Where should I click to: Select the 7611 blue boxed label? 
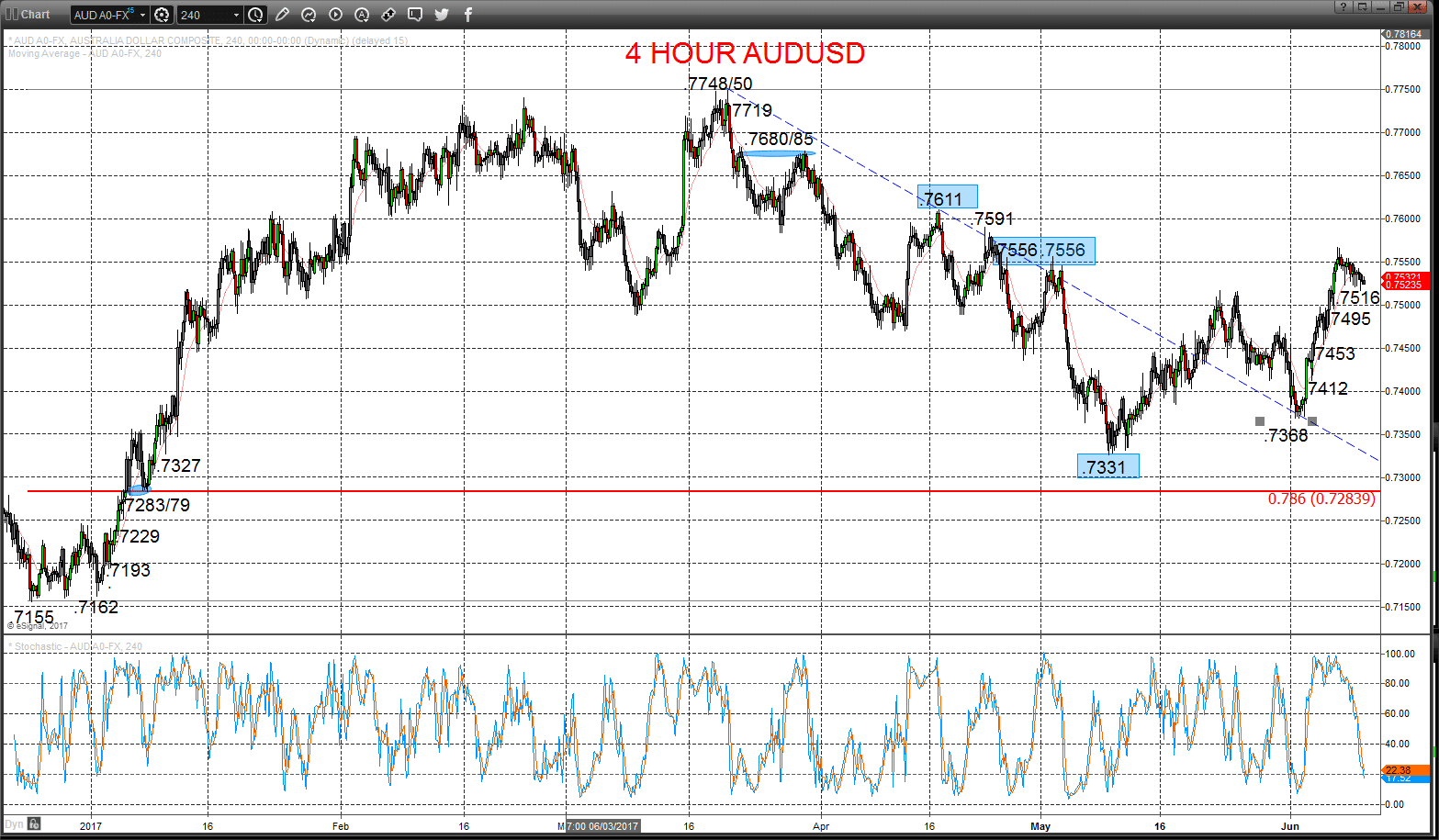coord(948,197)
